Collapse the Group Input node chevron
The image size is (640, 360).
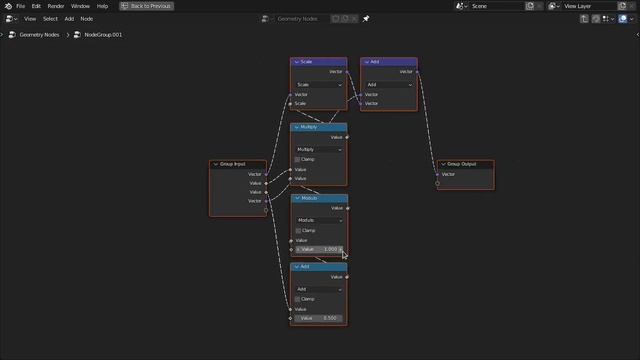point(216,164)
